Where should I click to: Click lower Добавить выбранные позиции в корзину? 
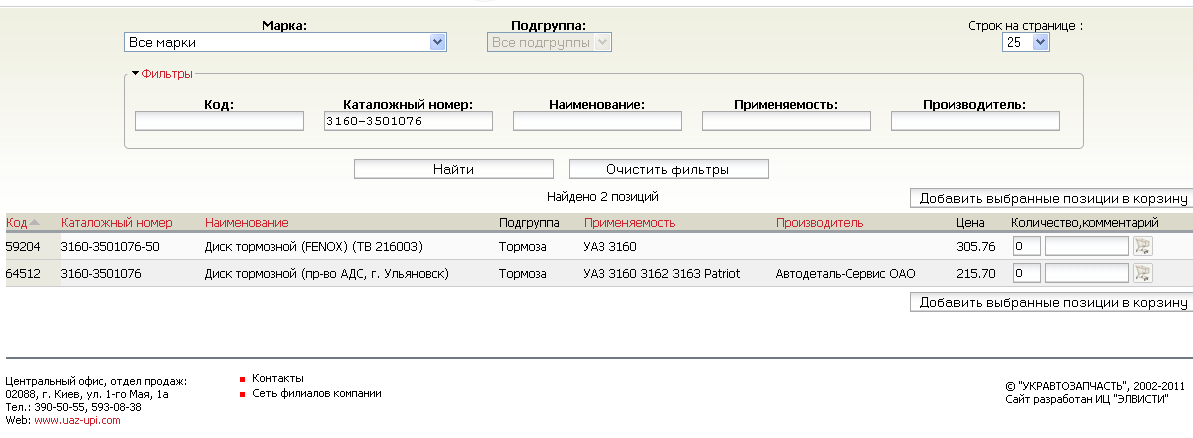point(1053,302)
